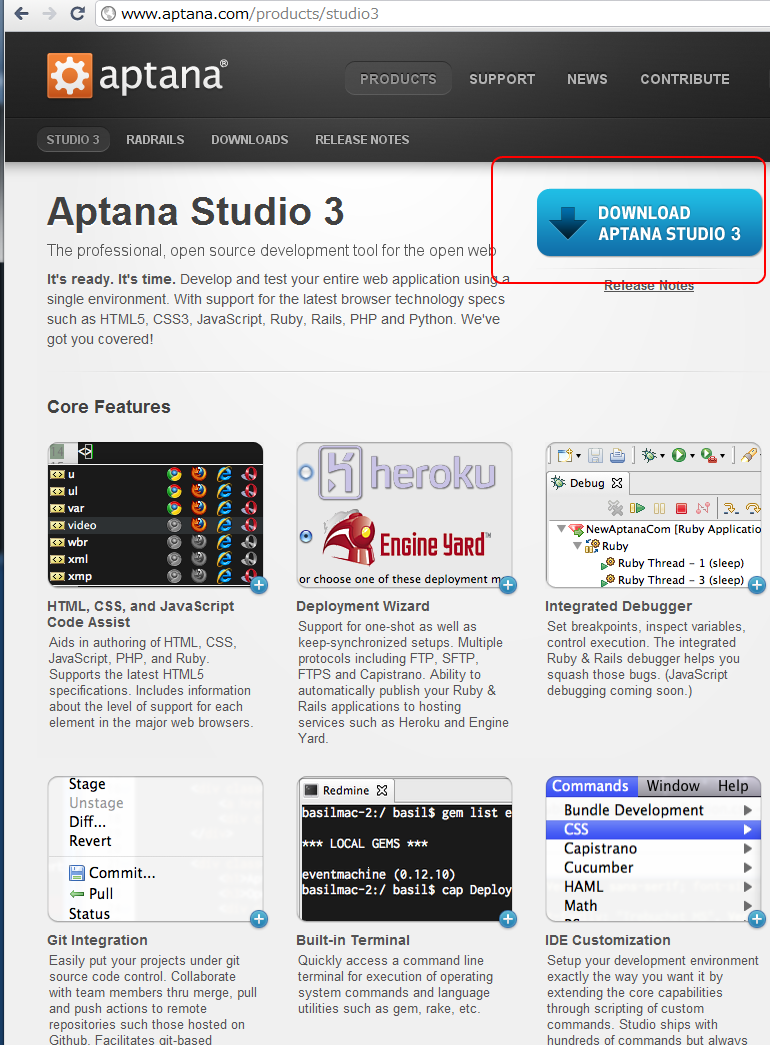Screen dimensions: 770x1045
Task: Open the Release Notes sub-navigation tab
Action: (x=362, y=139)
